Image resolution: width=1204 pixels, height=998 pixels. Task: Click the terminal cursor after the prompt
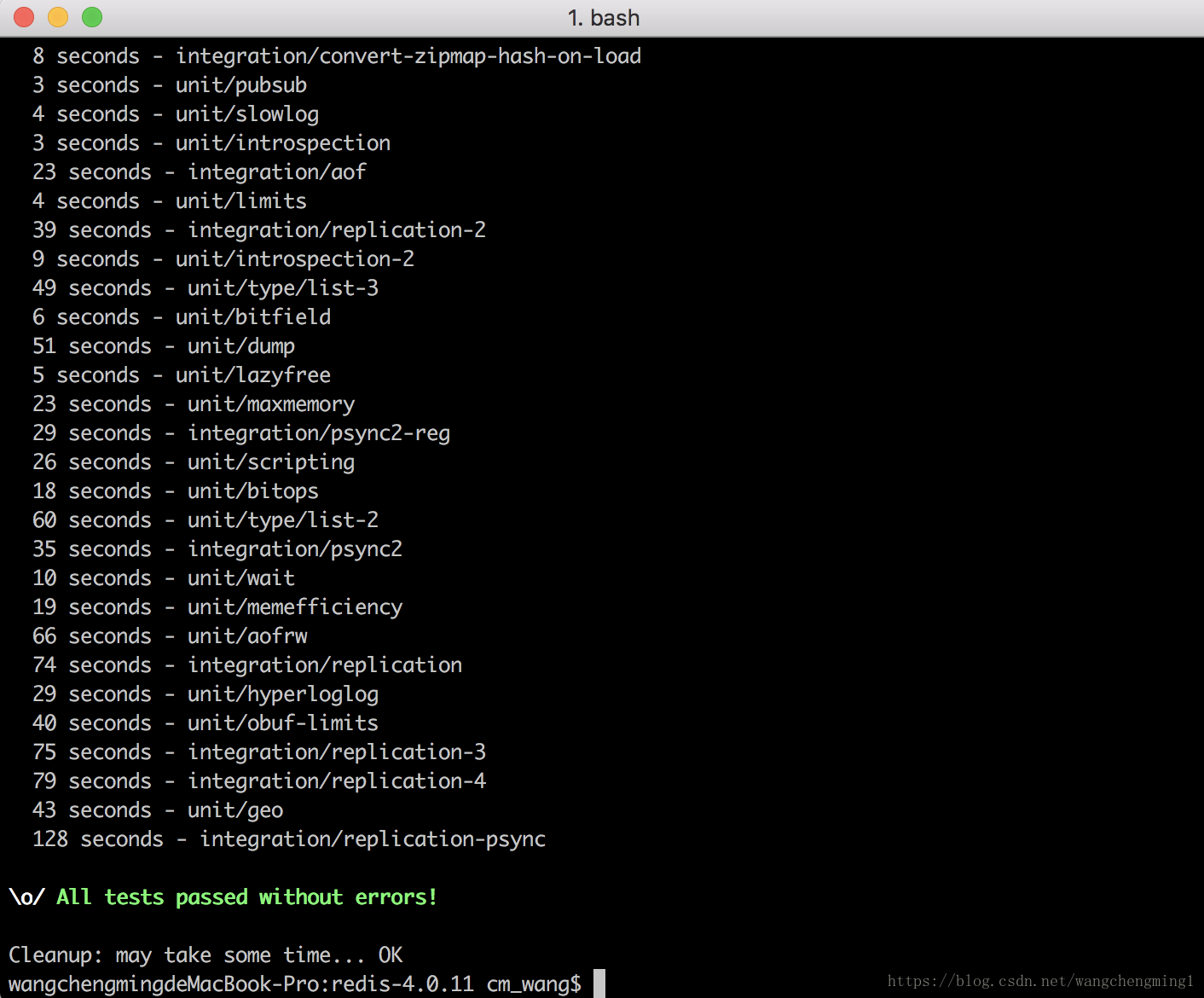click(599, 983)
